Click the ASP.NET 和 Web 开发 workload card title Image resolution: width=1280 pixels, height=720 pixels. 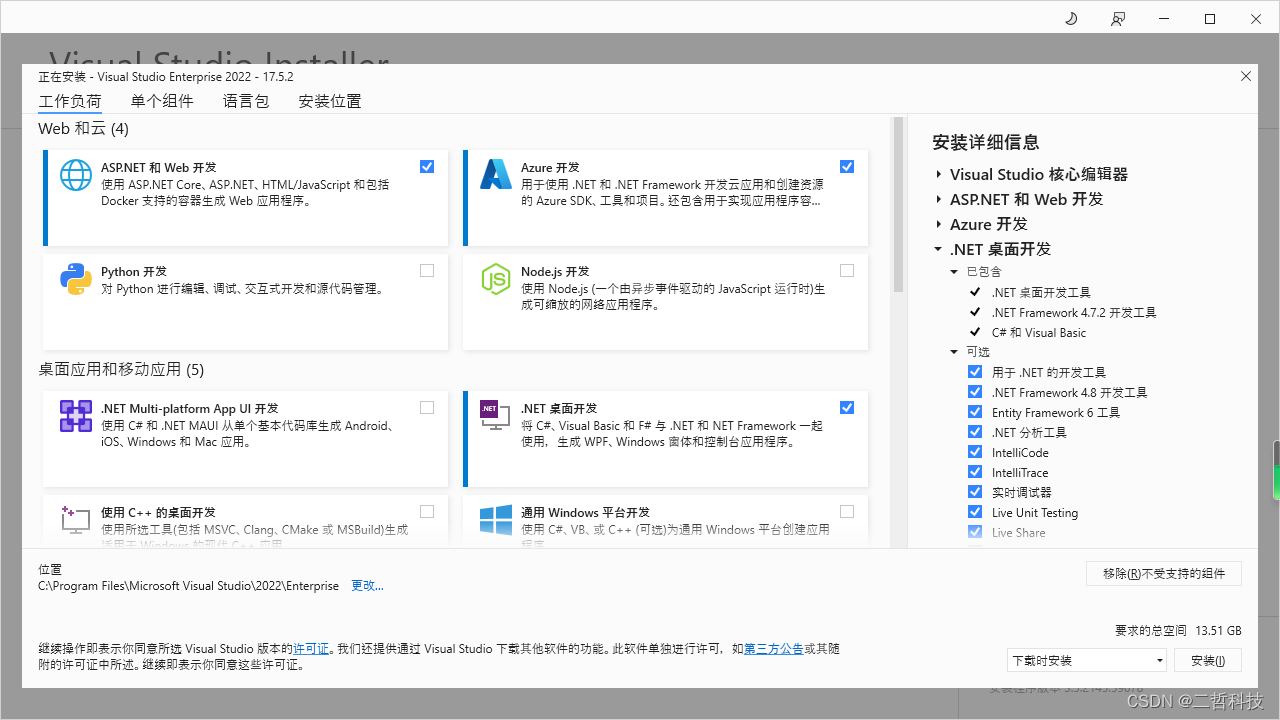tap(159, 168)
